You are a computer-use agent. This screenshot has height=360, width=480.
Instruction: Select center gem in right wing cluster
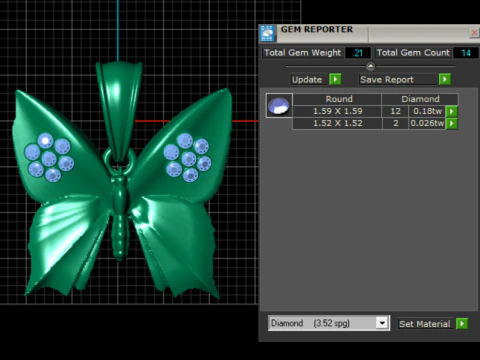click(x=189, y=159)
